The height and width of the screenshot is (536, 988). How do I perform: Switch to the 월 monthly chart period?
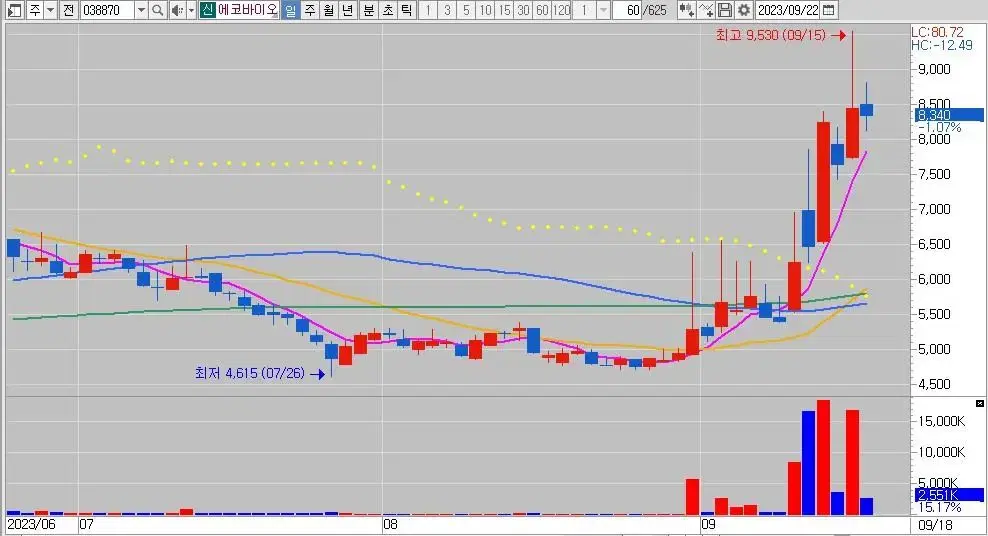coord(329,10)
